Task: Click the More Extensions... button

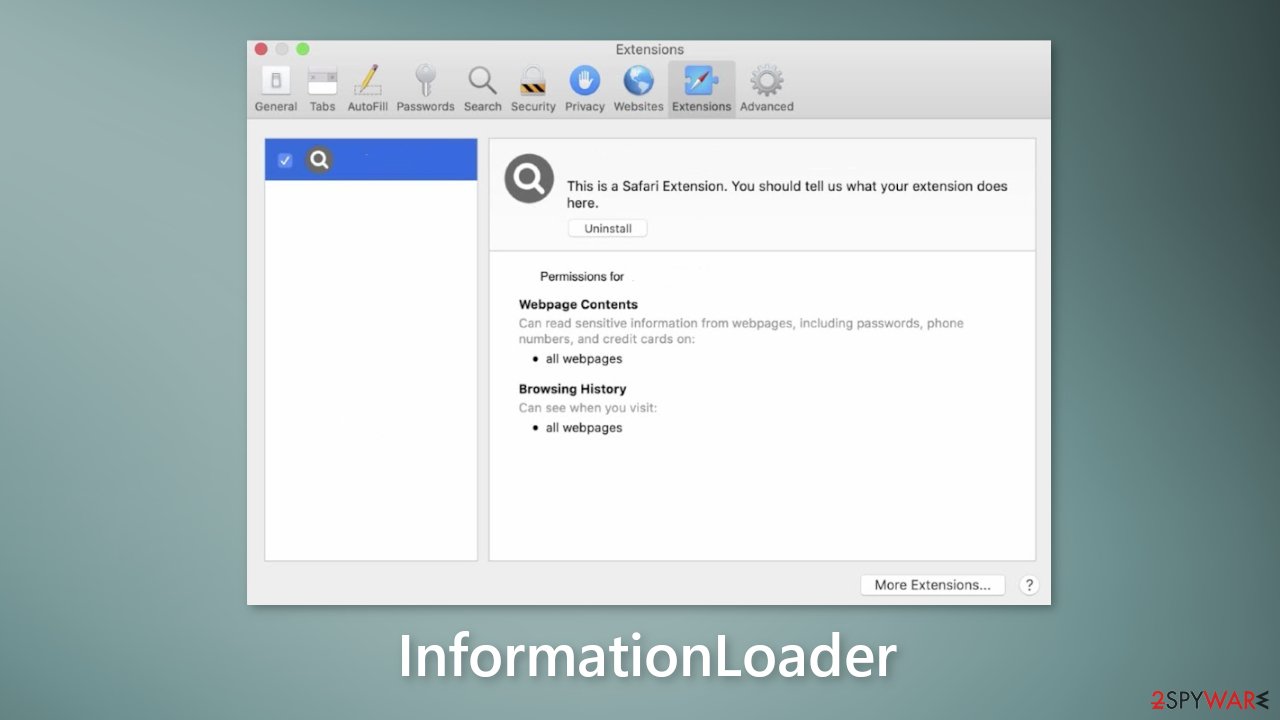Action: pos(932,585)
